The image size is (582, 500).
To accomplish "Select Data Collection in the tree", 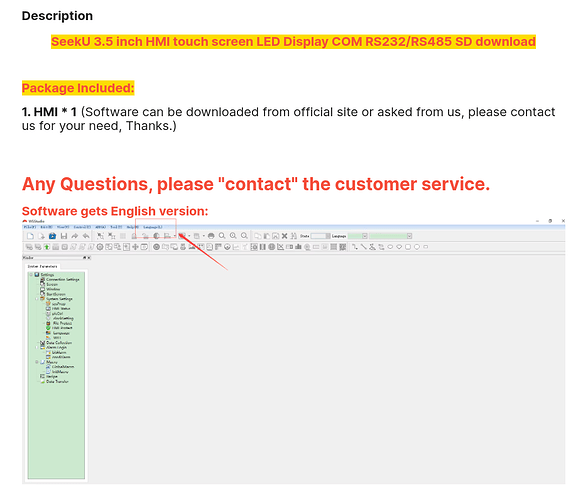I will (x=59, y=343).
